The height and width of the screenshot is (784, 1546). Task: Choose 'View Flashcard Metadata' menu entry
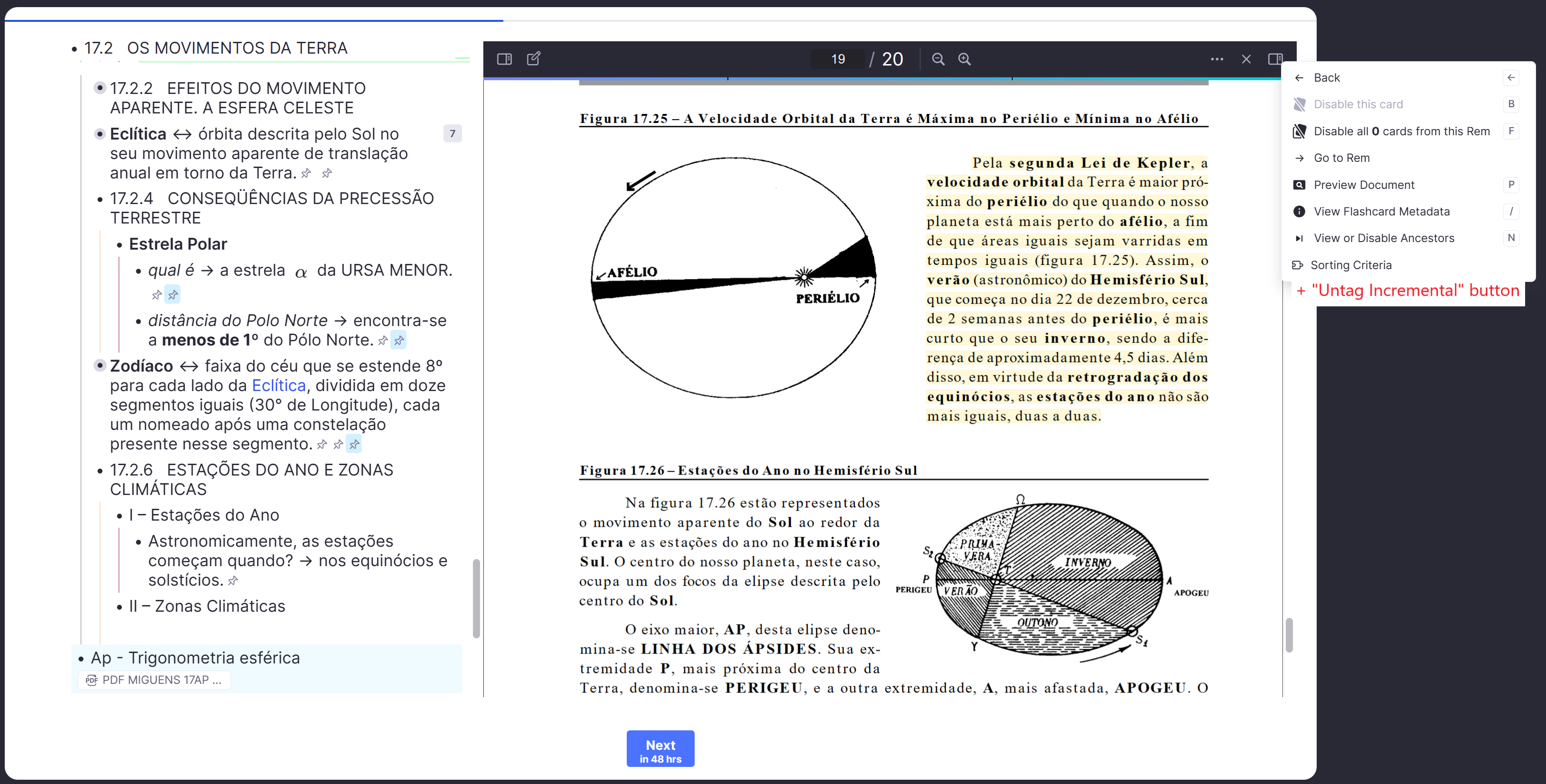pyautogui.click(x=1381, y=211)
